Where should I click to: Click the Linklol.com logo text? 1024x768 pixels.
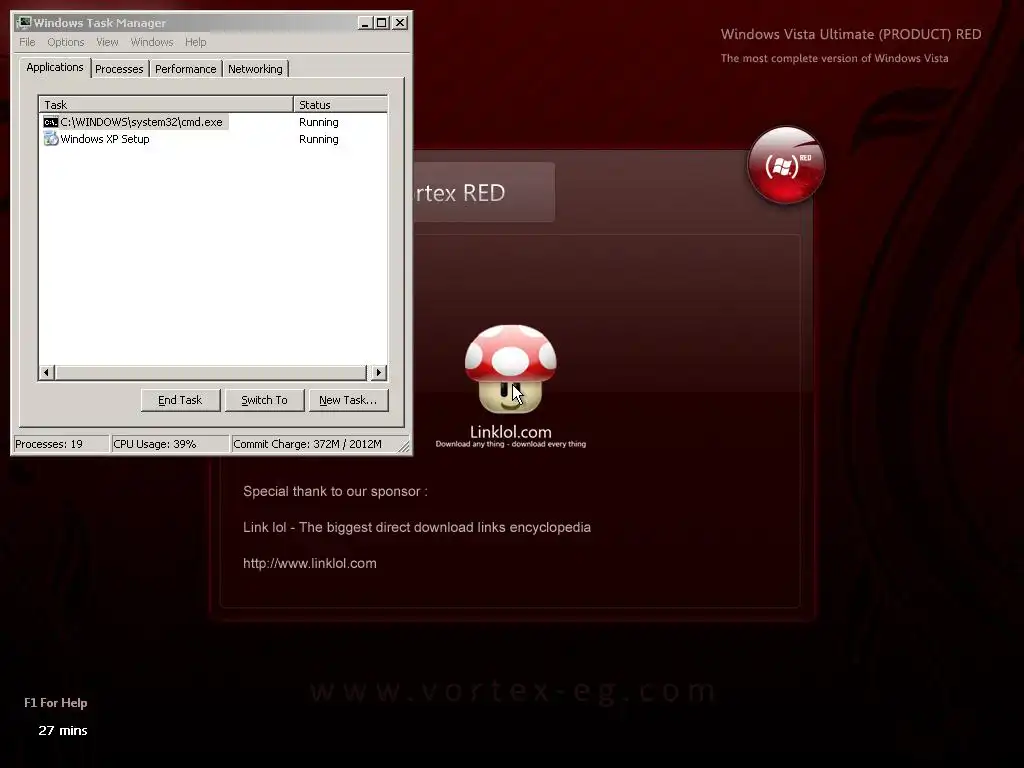coord(511,432)
